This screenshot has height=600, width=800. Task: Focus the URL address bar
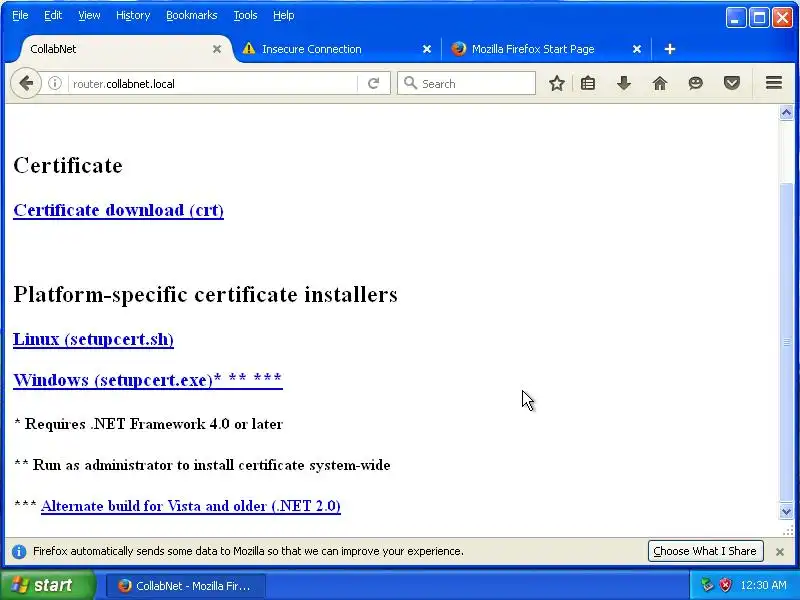[214, 83]
